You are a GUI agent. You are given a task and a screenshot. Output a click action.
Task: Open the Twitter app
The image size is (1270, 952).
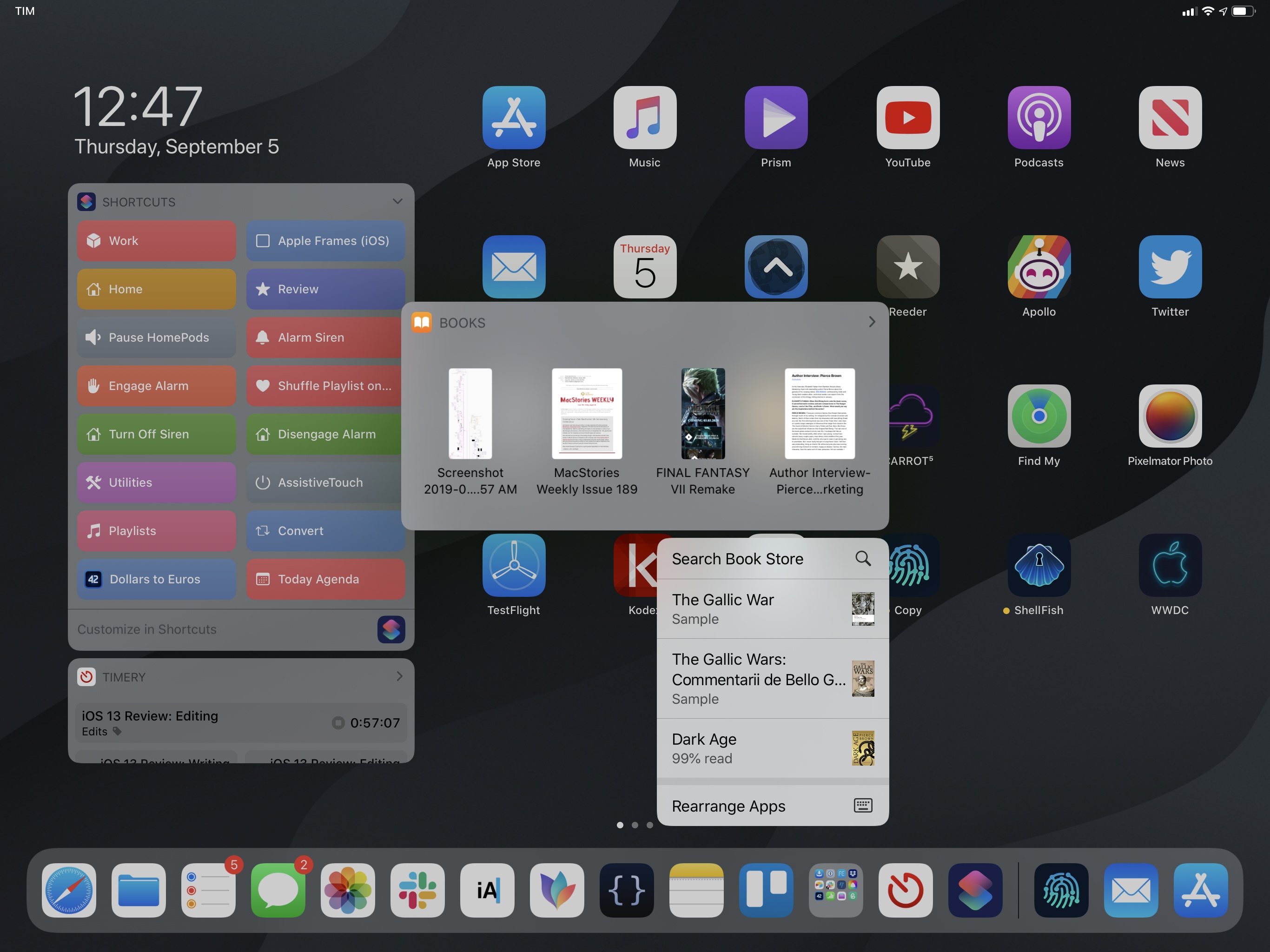(x=1170, y=266)
